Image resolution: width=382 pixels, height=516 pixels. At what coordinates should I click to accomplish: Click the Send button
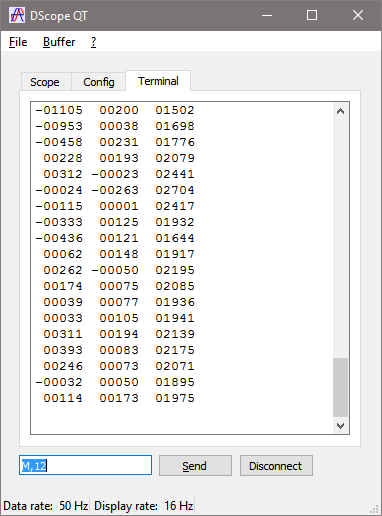click(x=195, y=466)
